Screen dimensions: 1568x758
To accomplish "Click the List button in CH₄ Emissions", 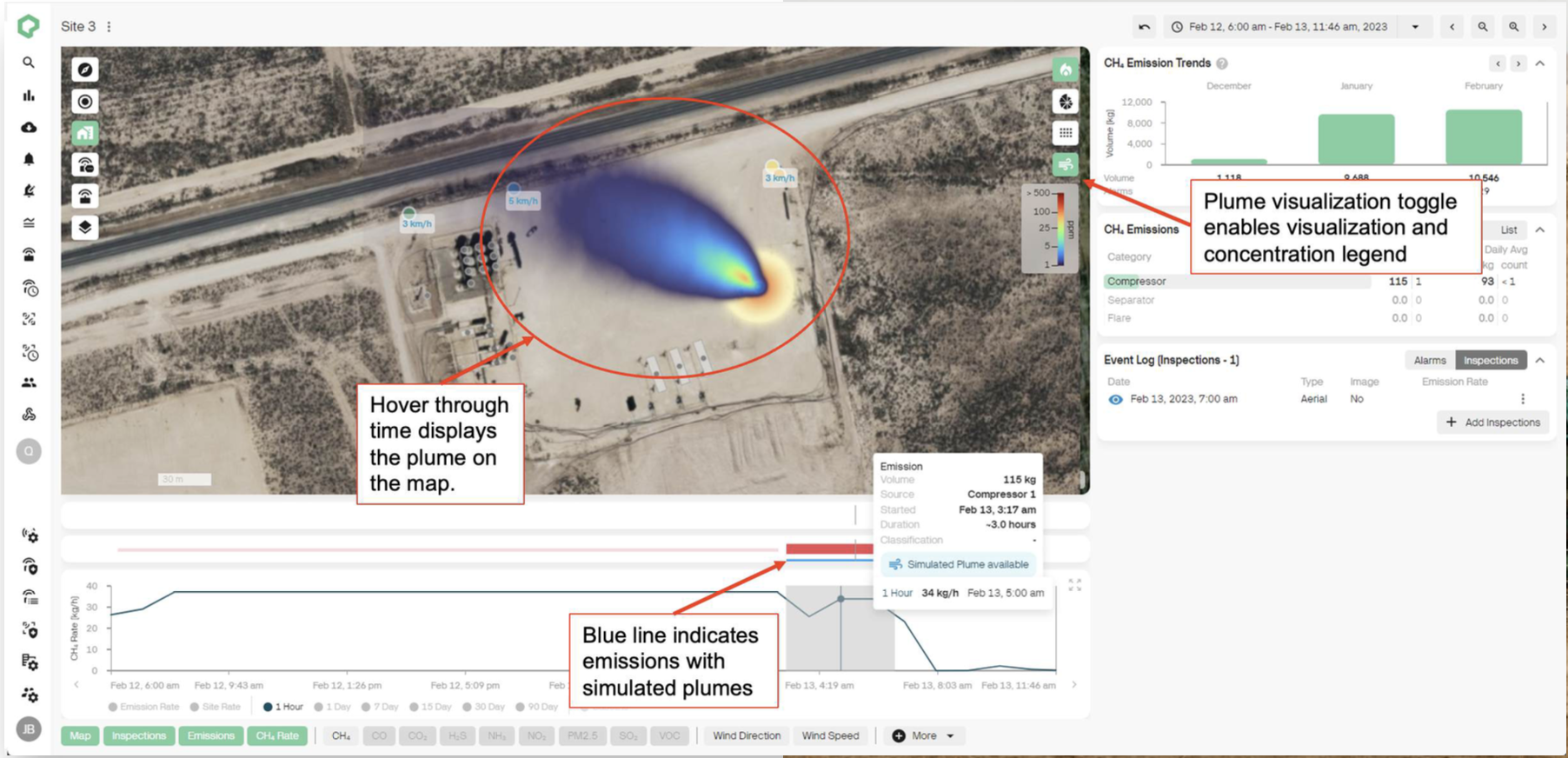I will 1509,229.
